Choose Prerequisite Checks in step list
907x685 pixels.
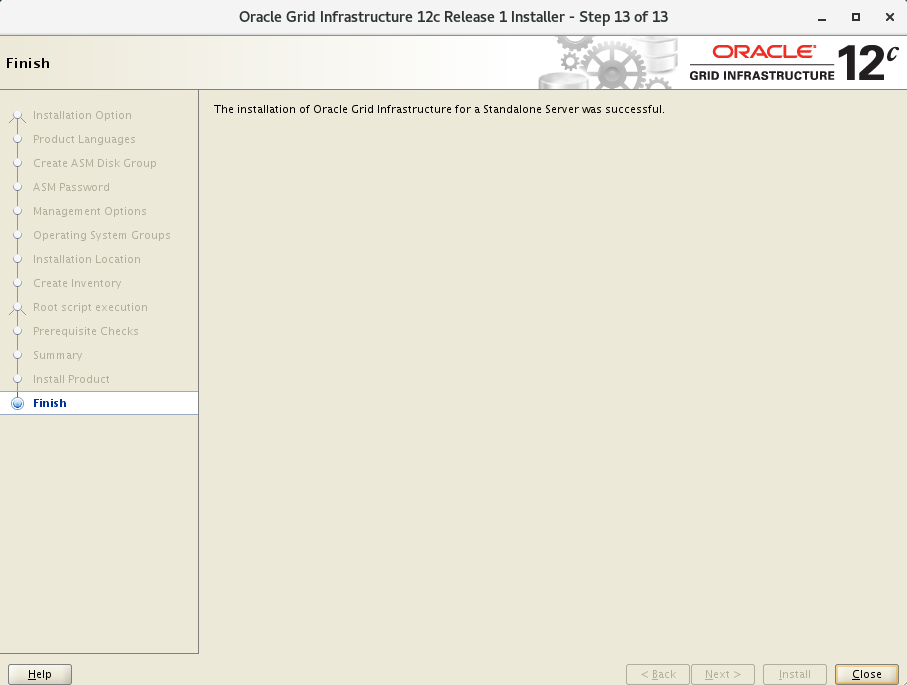pos(85,332)
